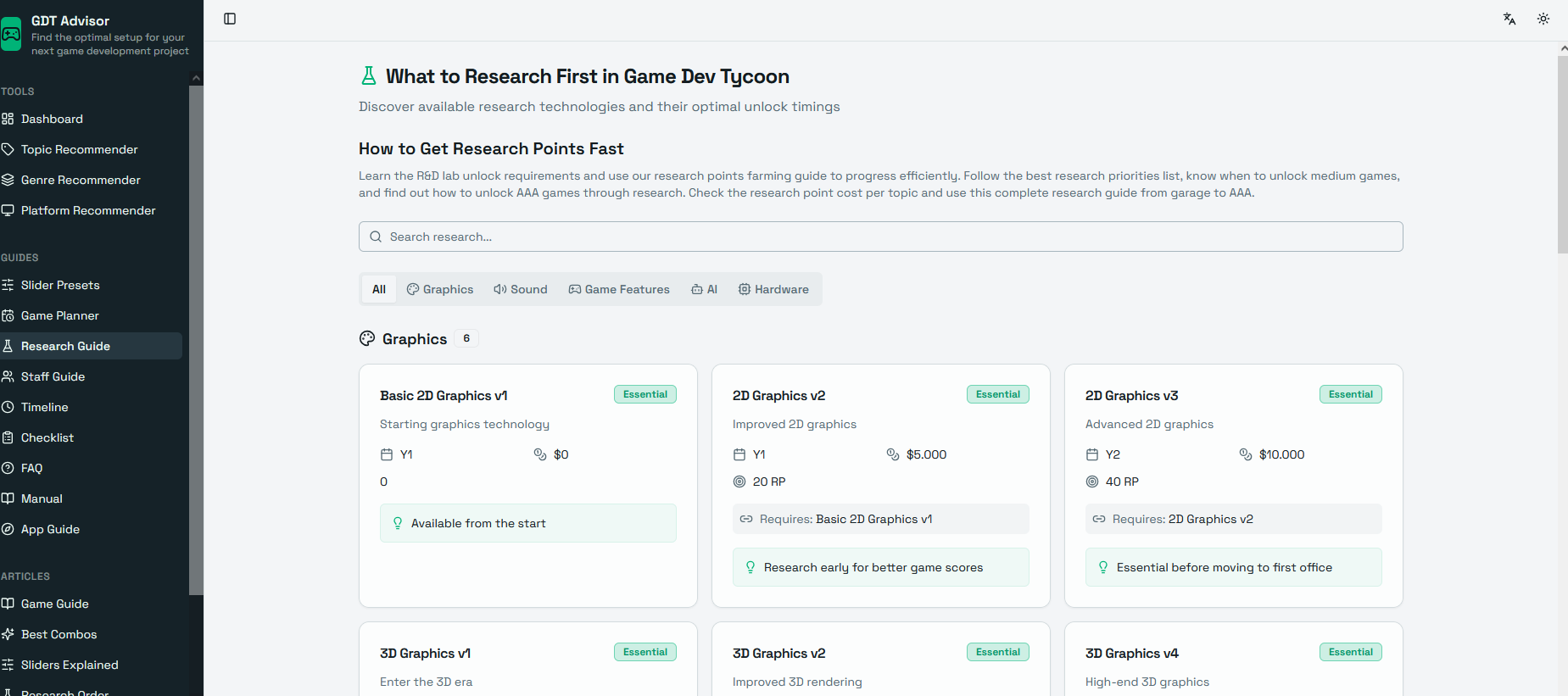Image resolution: width=1568 pixels, height=696 pixels.
Task: Open Dashboard from the sidebar
Action: point(91,119)
